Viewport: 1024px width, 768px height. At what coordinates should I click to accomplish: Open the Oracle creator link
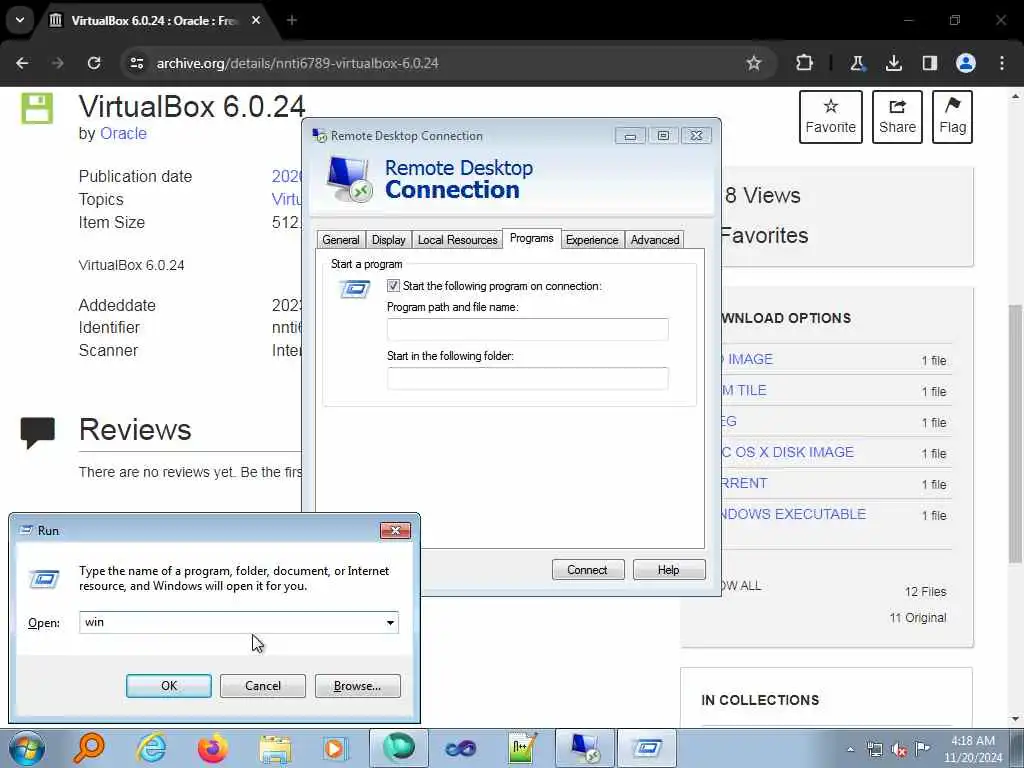123,133
